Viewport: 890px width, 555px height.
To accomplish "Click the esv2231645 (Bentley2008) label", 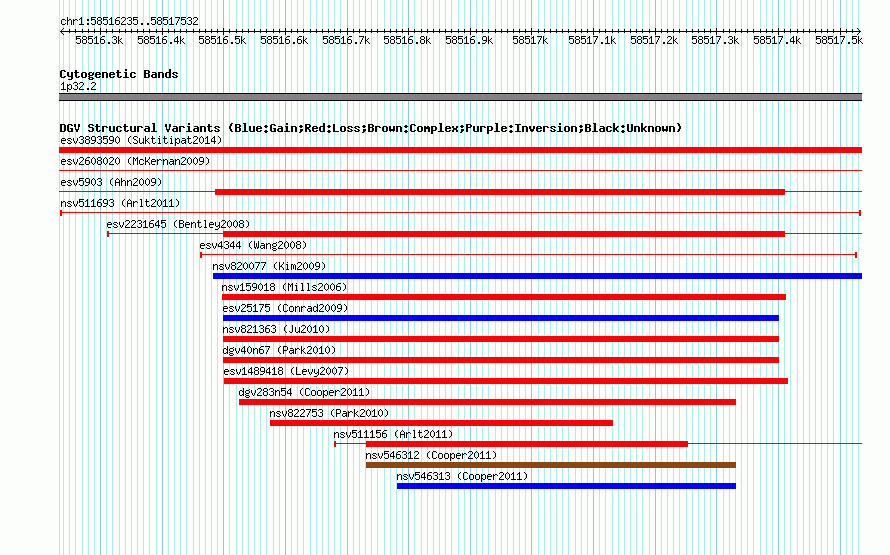I will click(x=178, y=224).
